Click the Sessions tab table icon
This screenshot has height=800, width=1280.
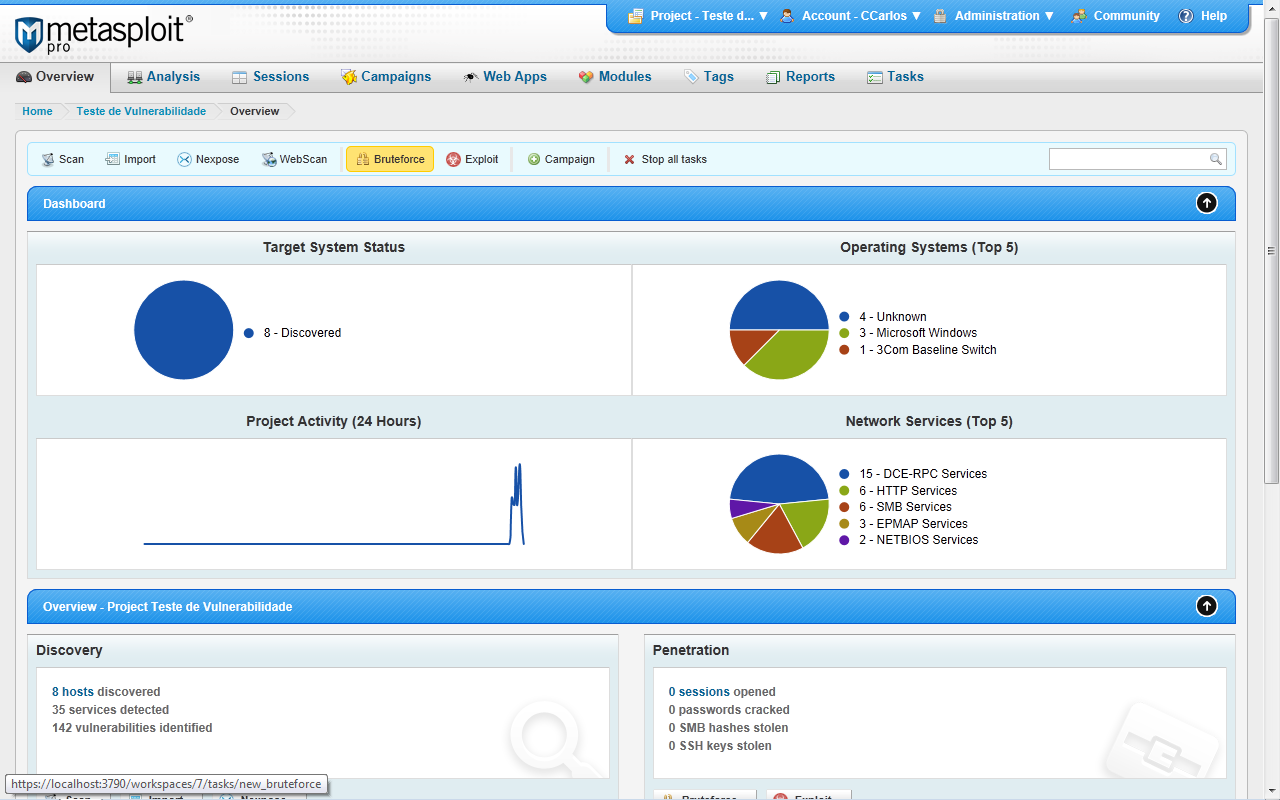point(240,77)
